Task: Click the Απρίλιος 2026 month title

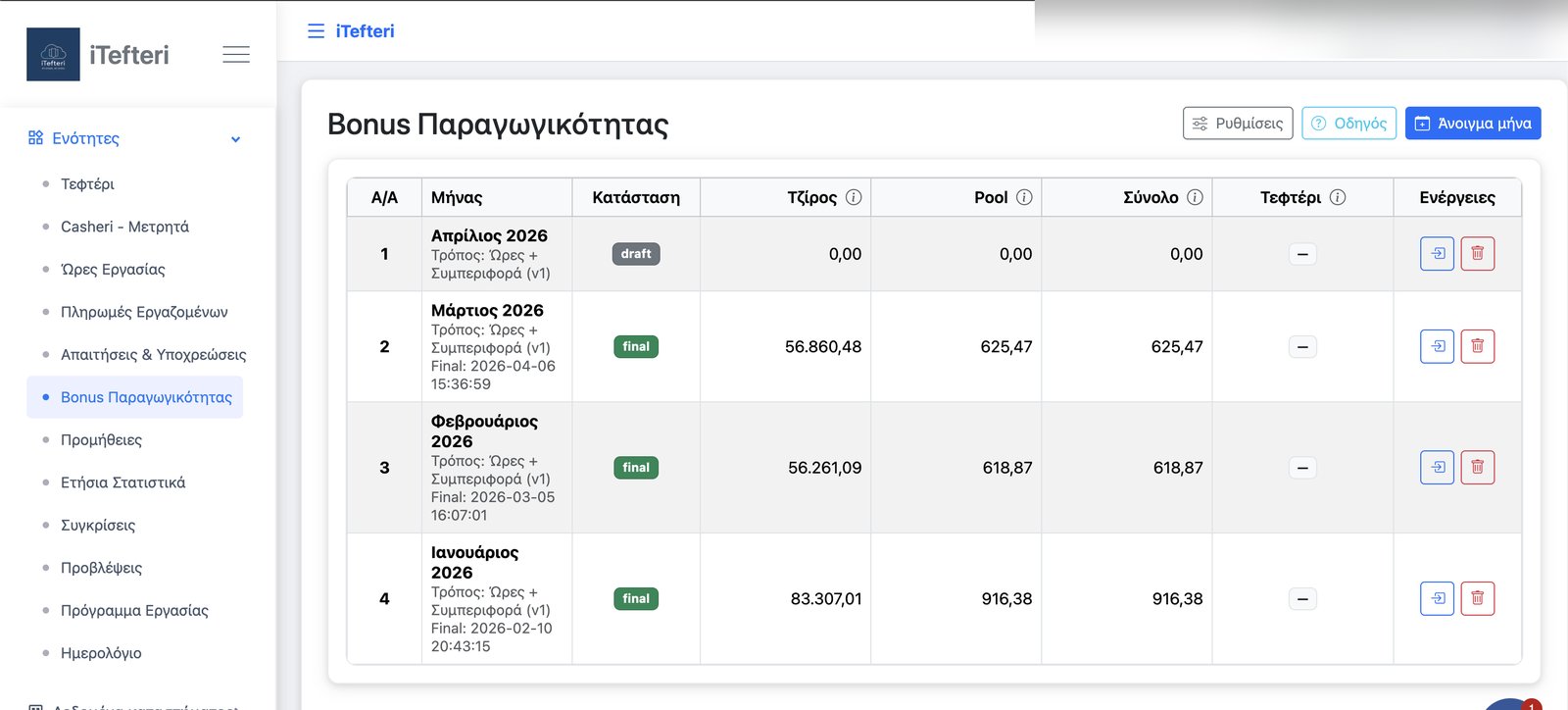Action: pos(489,235)
